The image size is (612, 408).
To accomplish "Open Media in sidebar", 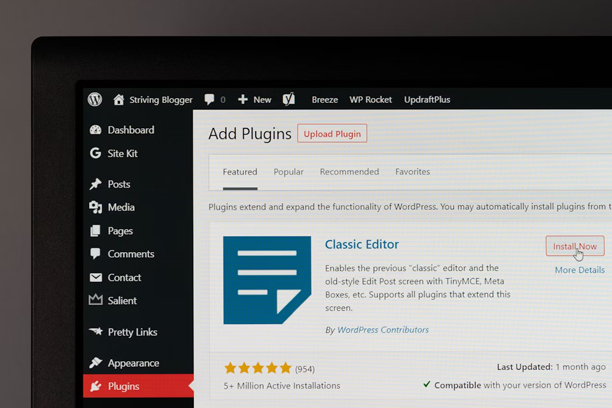I will tap(121, 207).
